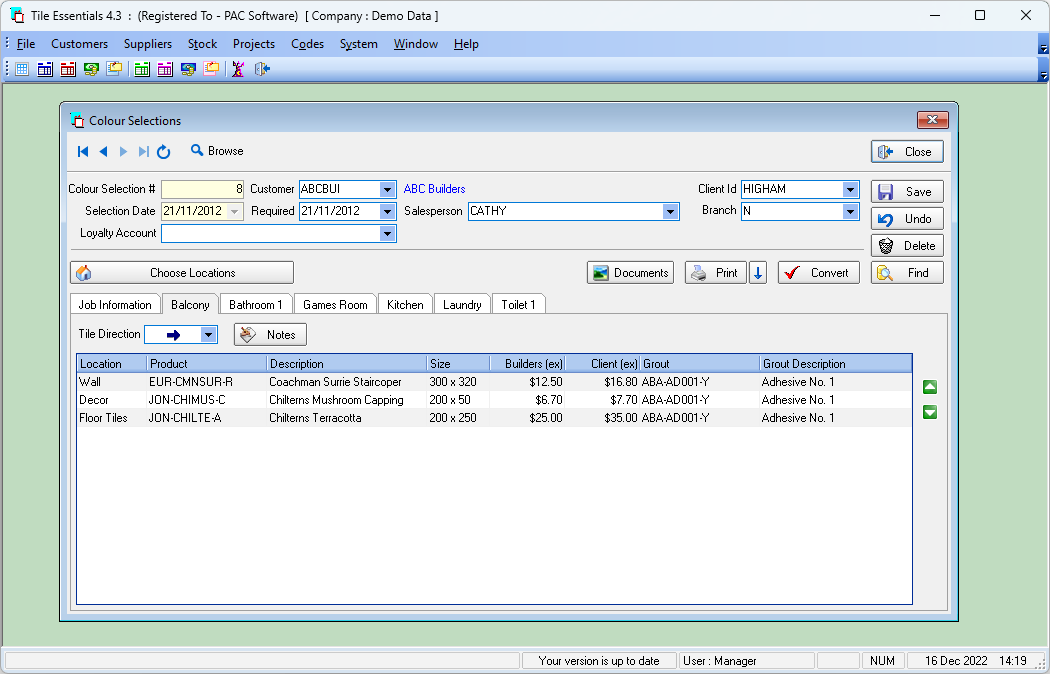This screenshot has height=674, width=1050.
Task: Open the Loyalty Account dropdown
Action: tap(387, 234)
